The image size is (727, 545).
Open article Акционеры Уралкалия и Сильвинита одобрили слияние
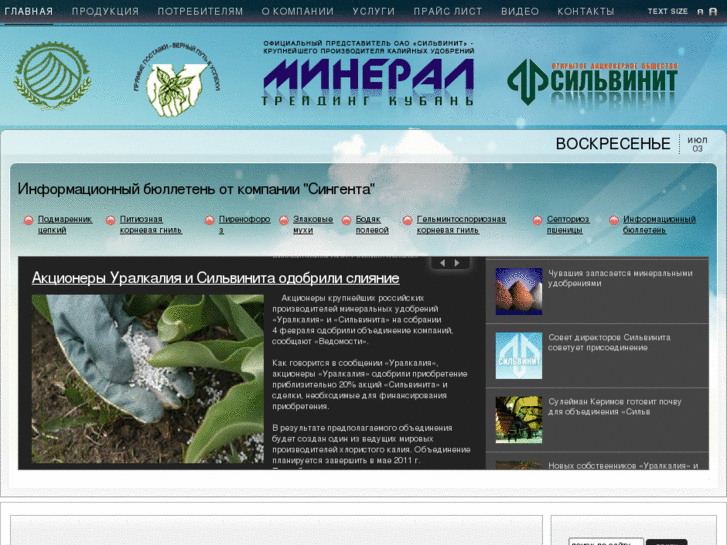pyautogui.click(x=216, y=278)
